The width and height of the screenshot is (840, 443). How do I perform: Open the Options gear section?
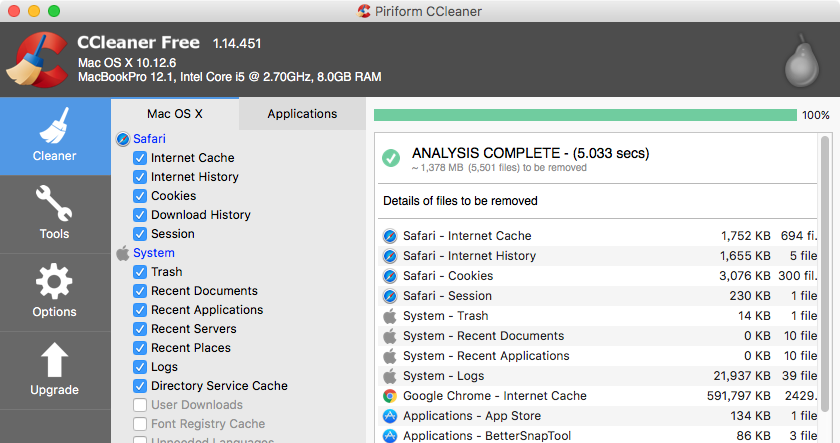tap(55, 292)
